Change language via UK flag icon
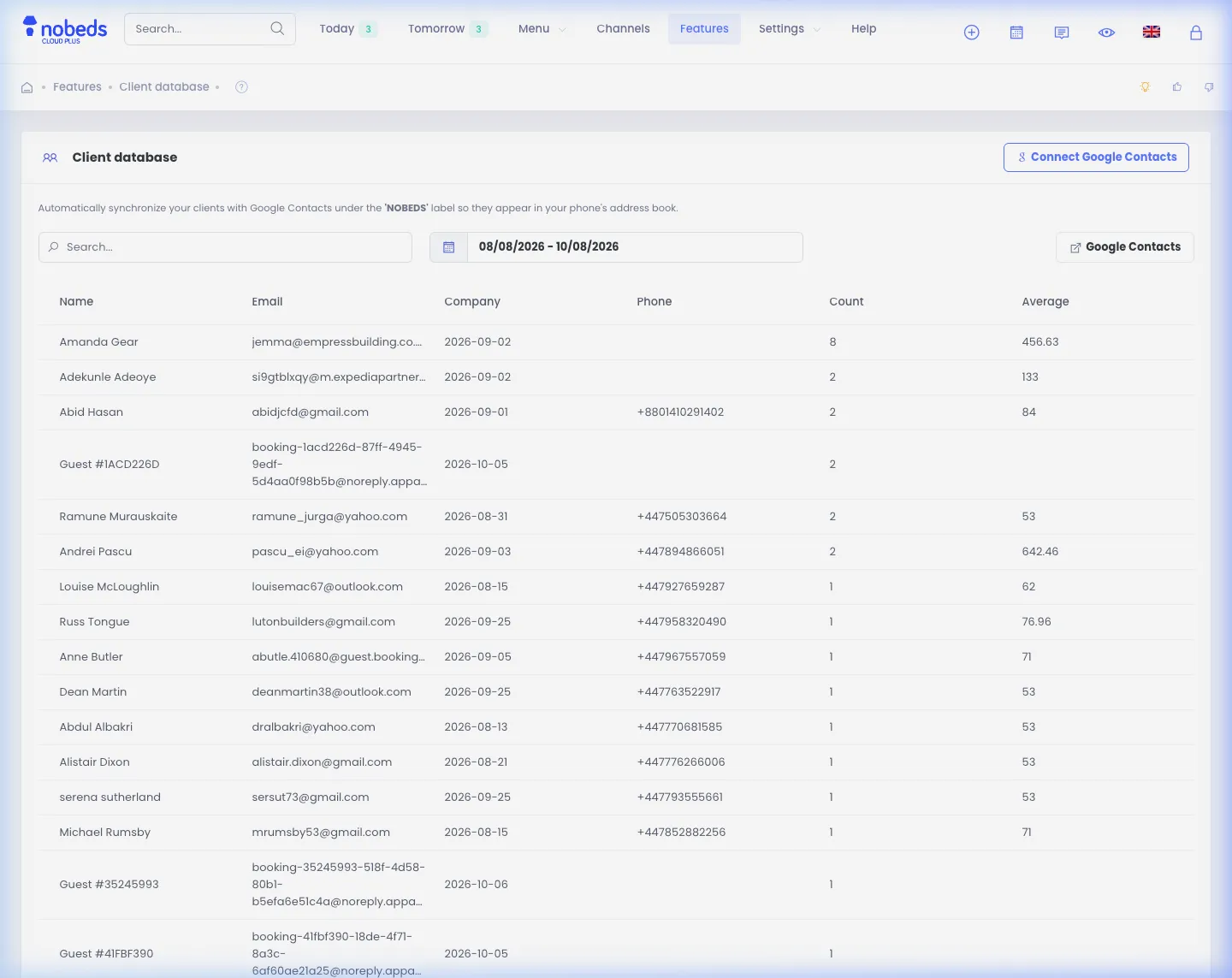The height and width of the screenshot is (978, 1232). [1152, 32]
